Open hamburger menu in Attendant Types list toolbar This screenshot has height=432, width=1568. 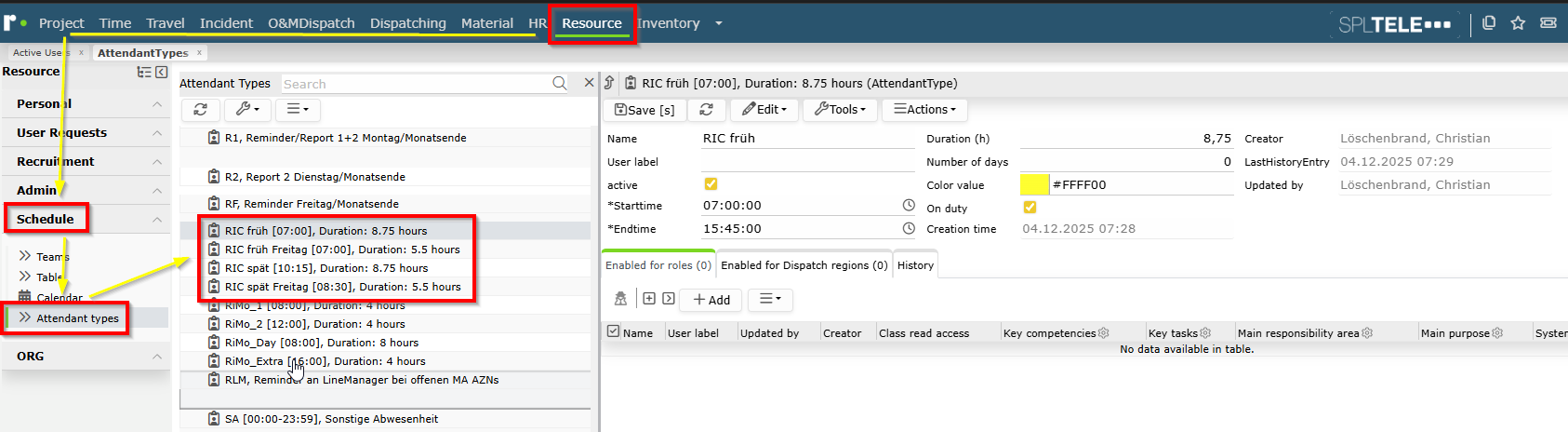tap(298, 109)
